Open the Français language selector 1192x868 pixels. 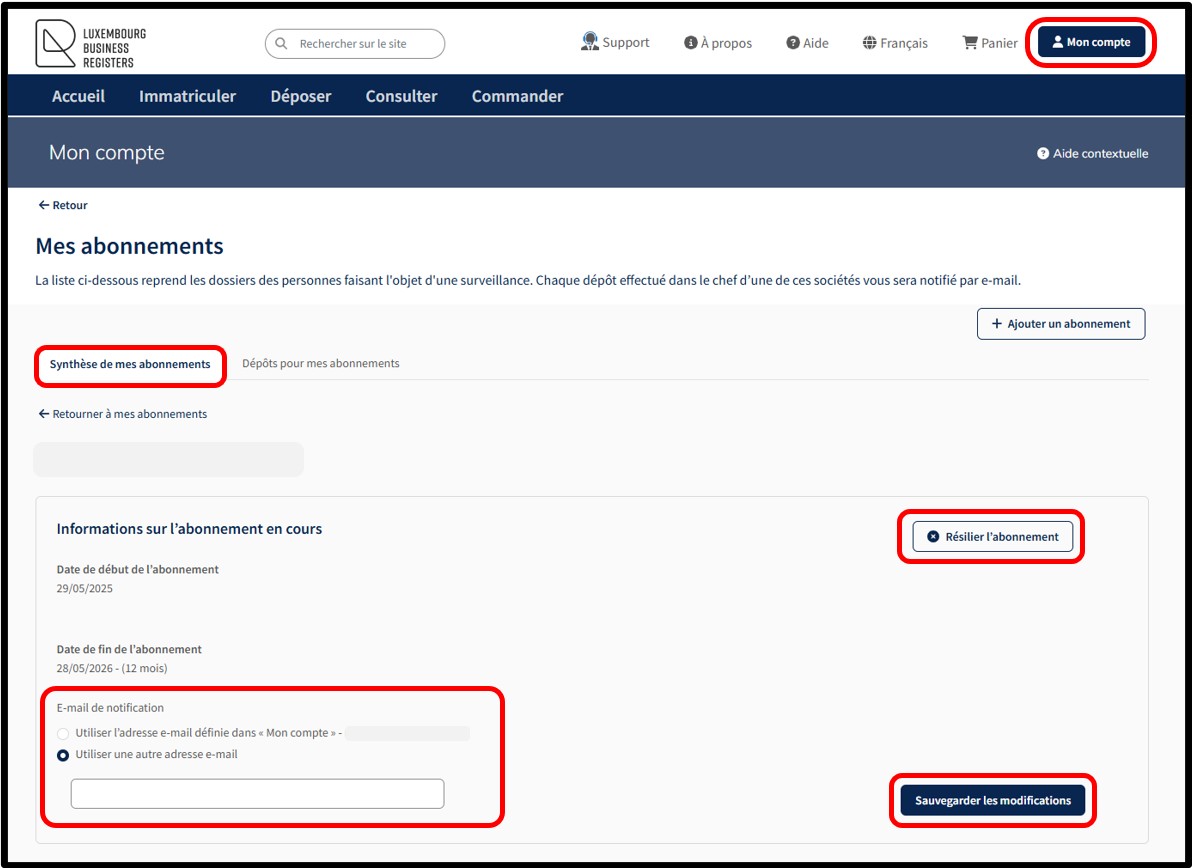pos(894,43)
